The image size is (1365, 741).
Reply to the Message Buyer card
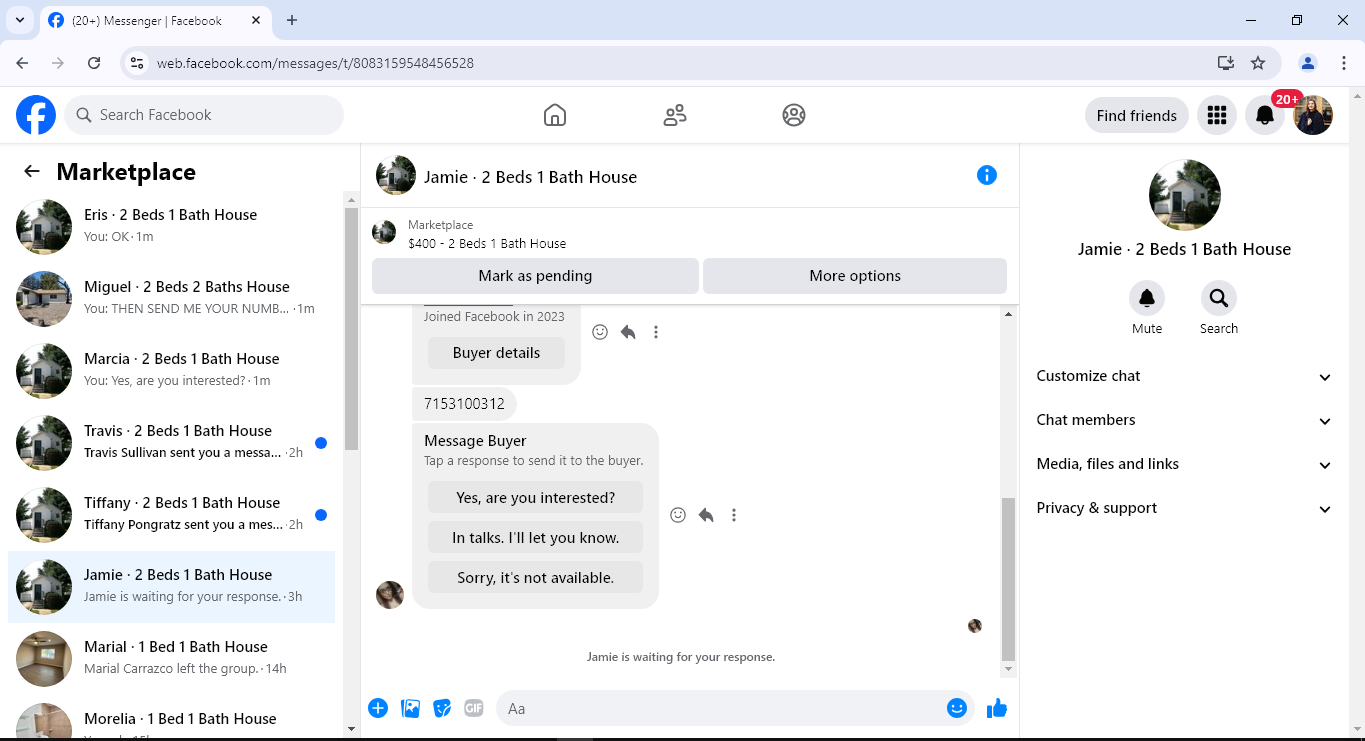coord(706,515)
